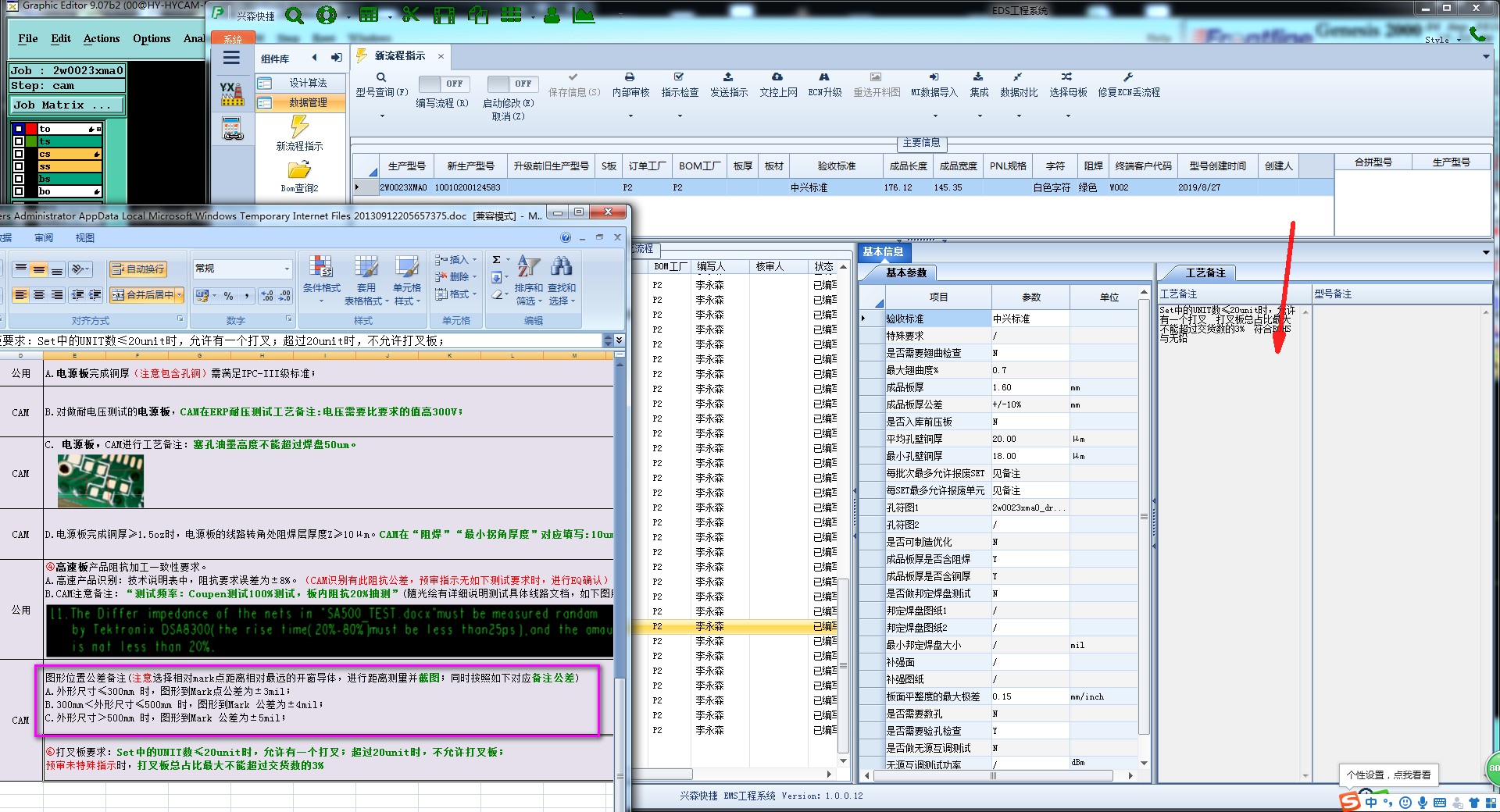The height and width of the screenshot is (812, 1500).
Task: Switch to the 新流程指示 tab
Action: coord(399,56)
